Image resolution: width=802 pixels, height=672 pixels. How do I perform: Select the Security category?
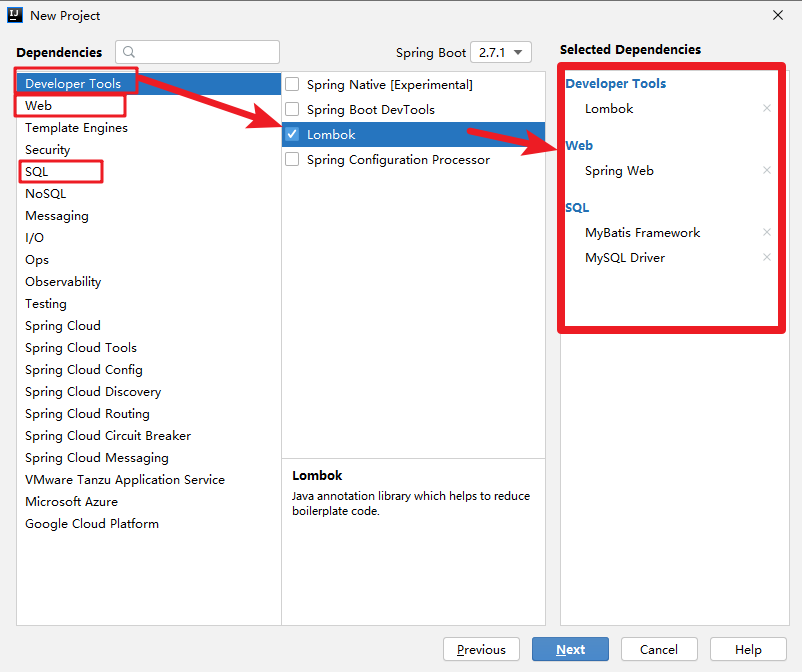pyautogui.click(x=149, y=149)
